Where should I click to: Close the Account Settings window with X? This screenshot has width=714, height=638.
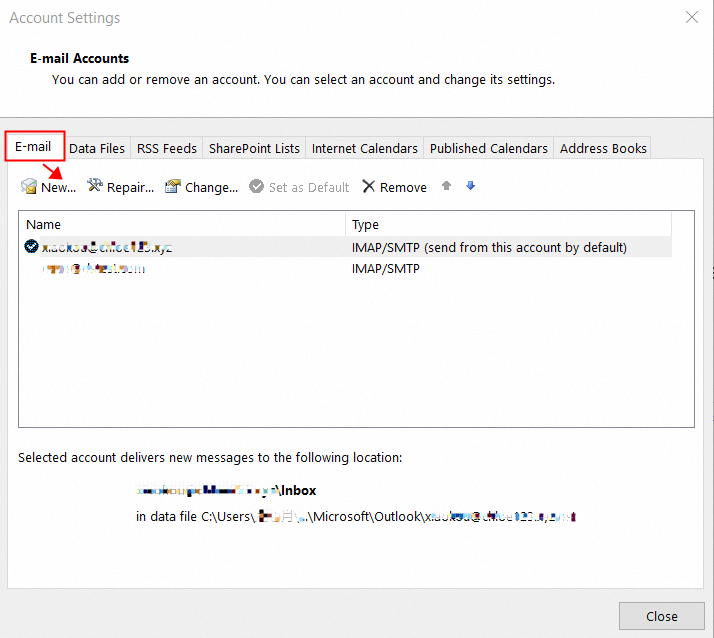[691, 17]
